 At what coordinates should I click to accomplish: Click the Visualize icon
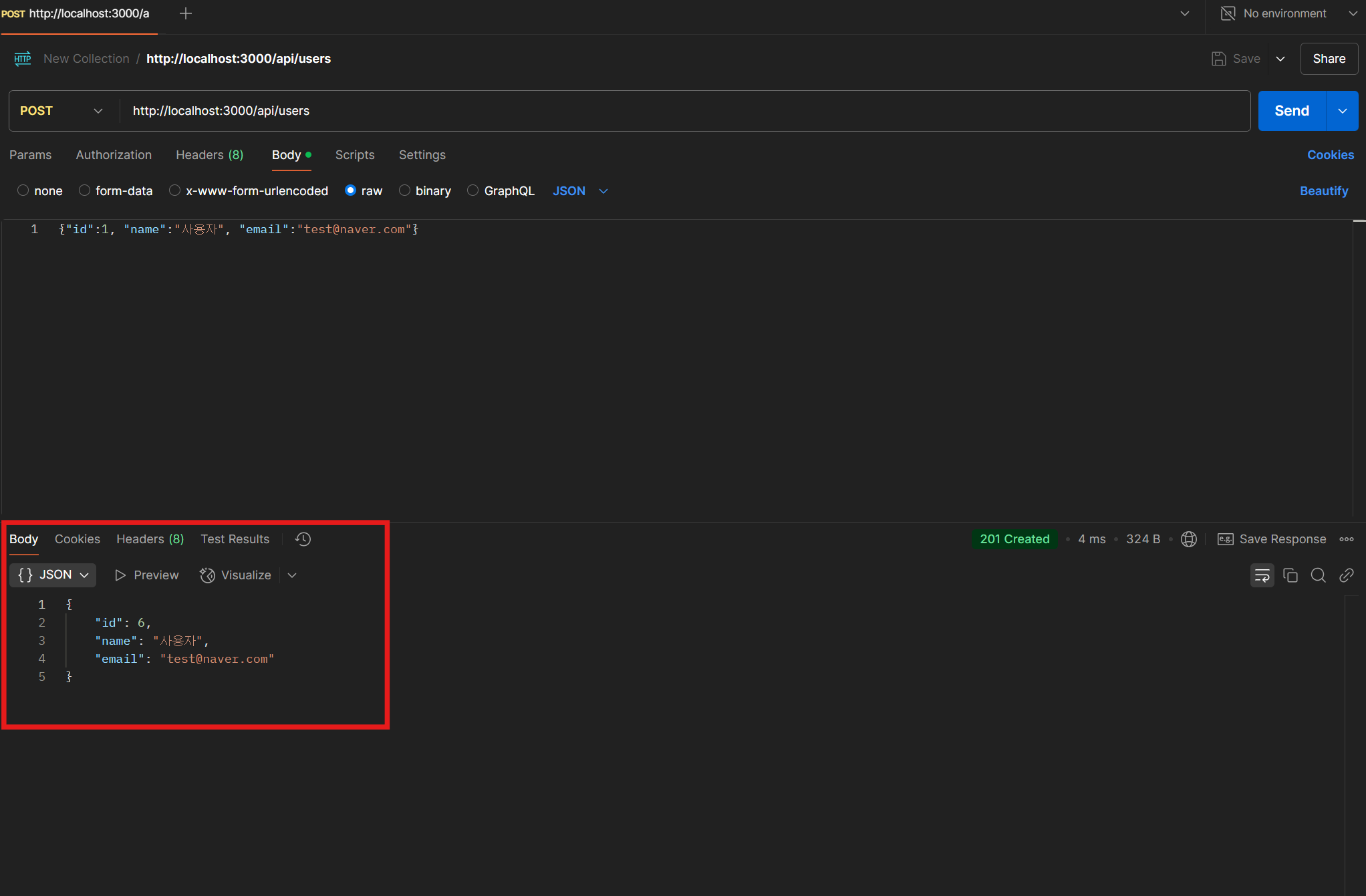point(207,575)
